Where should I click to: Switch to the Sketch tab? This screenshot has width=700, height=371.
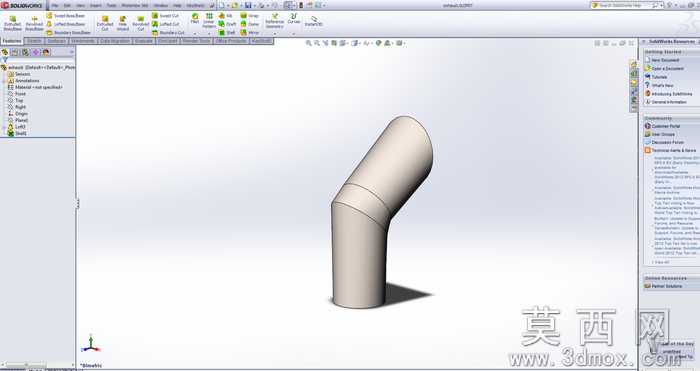click(34, 41)
